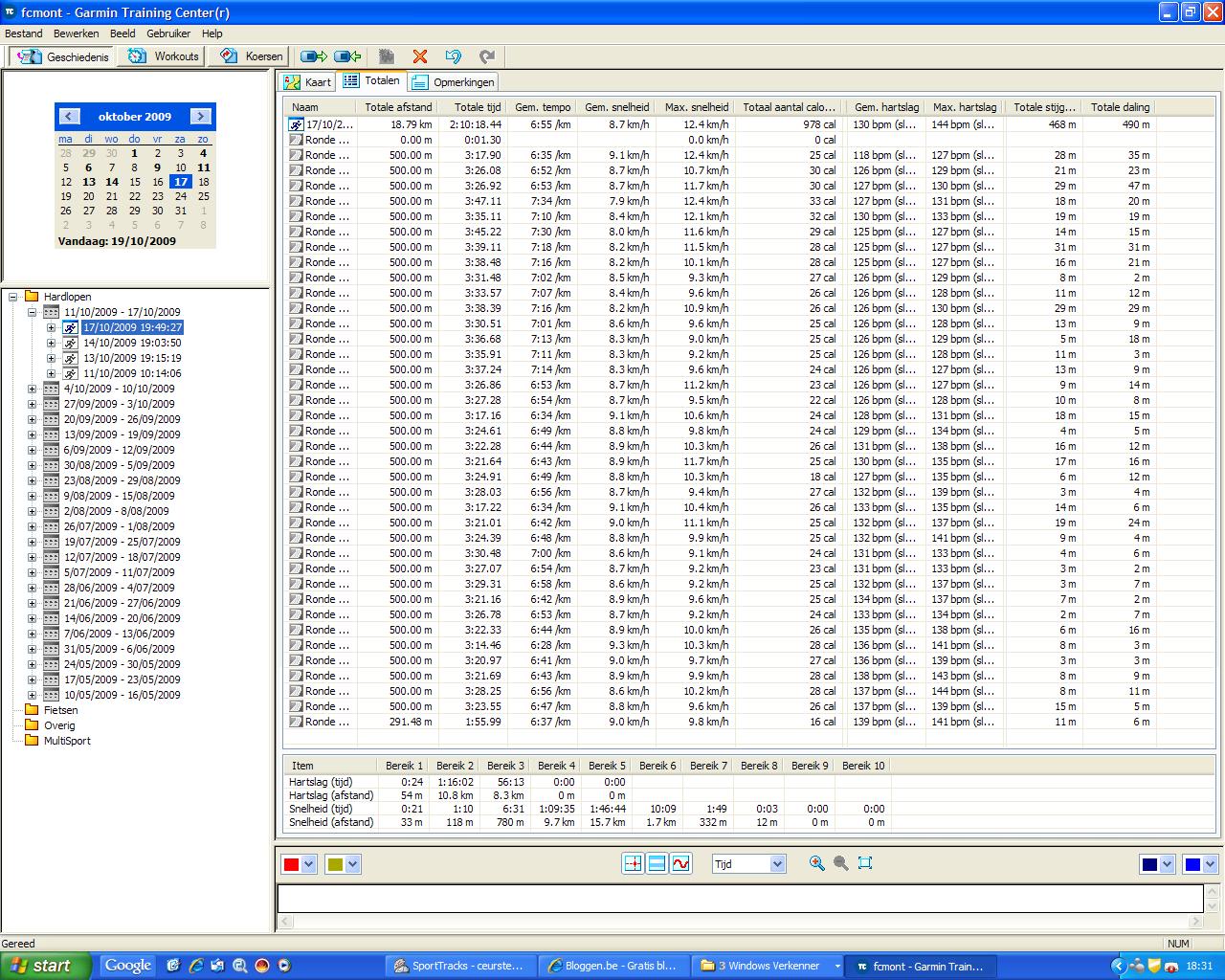Click the runner icon of 14/10/2009 activity
The image size is (1225, 980).
[70, 343]
